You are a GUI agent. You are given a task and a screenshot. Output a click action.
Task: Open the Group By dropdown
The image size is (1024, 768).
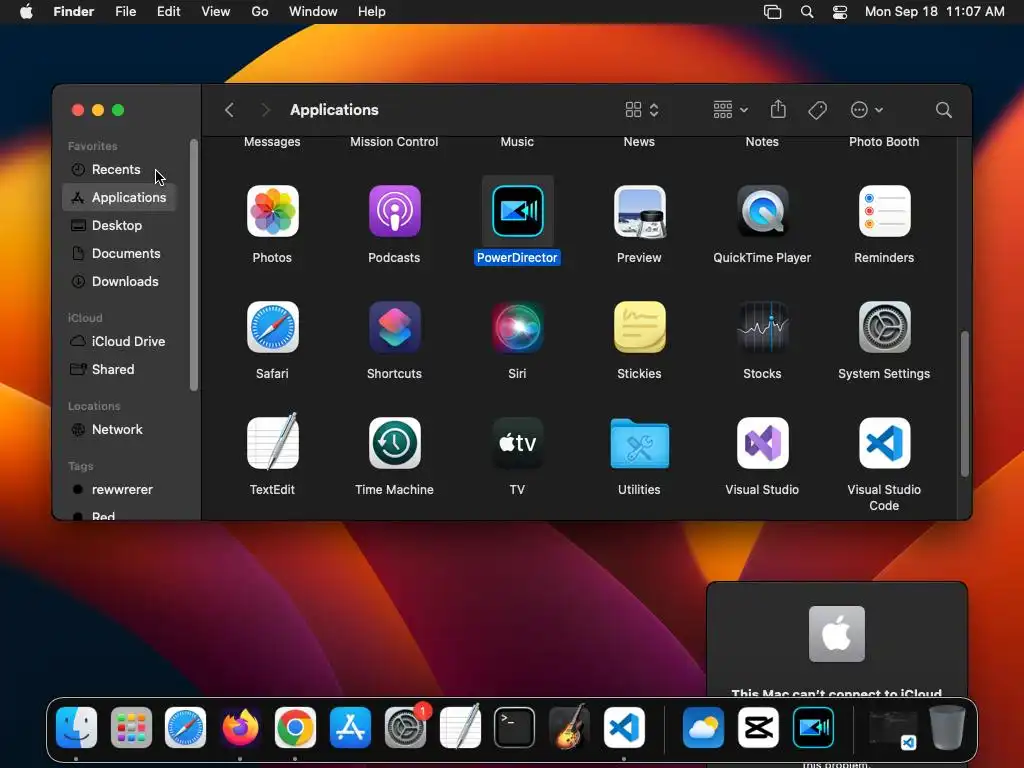pyautogui.click(x=730, y=110)
